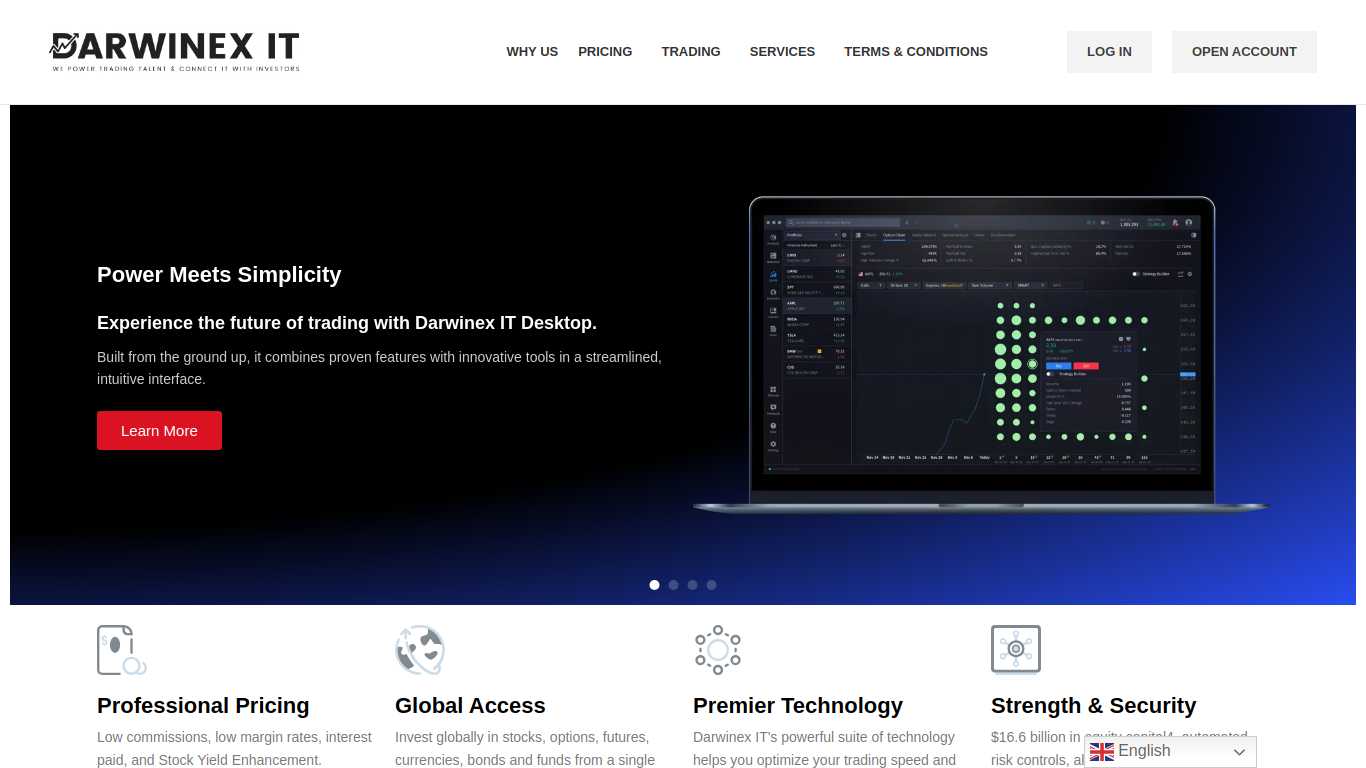Click the Premier Technology gear icon
The image size is (1366, 768).
tap(718, 651)
